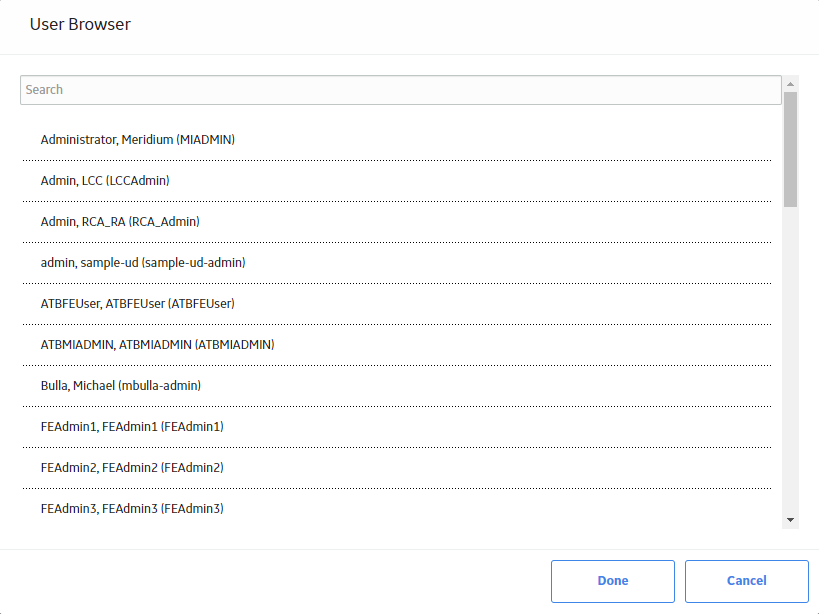Click the "mbulla-admin" username text
The image size is (819, 614).
[159, 386]
